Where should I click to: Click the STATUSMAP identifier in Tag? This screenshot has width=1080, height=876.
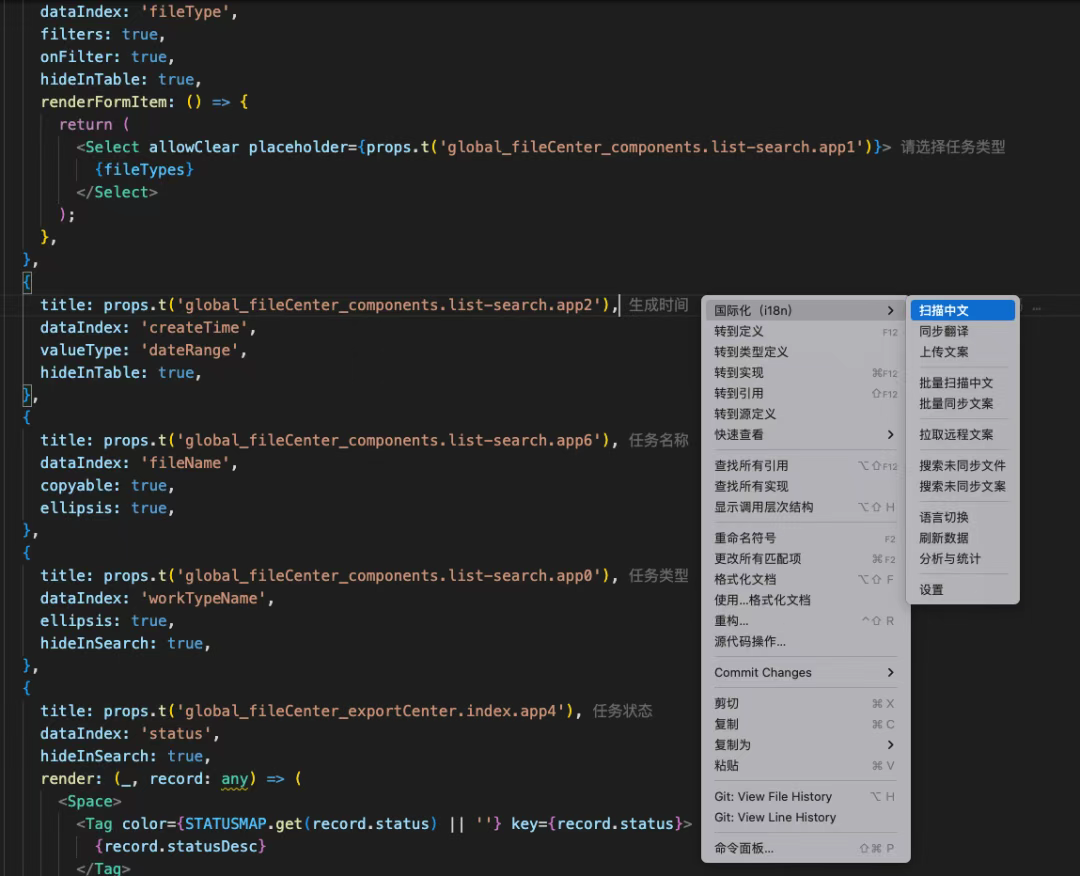coord(226,824)
